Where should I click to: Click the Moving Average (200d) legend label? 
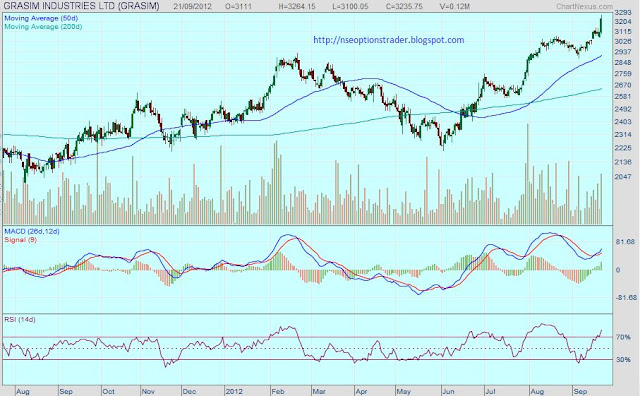pyautogui.click(x=43, y=27)
